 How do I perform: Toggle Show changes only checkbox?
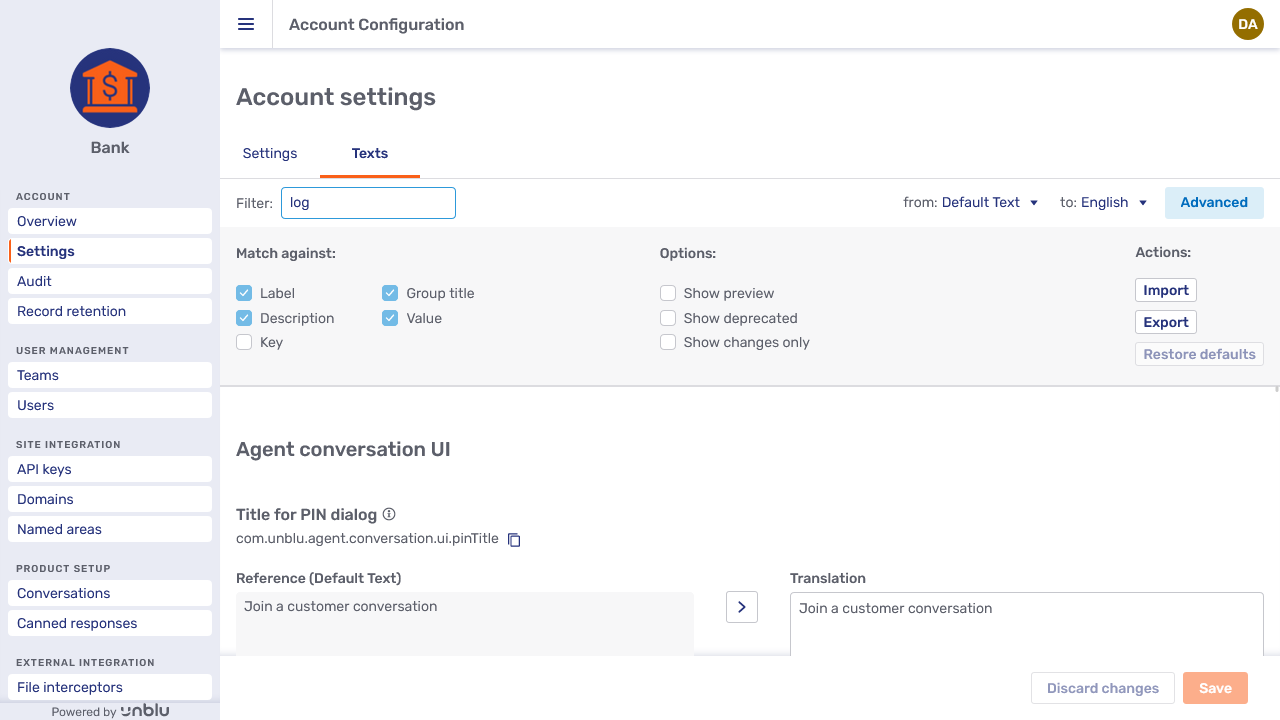(x=668, y=342)
